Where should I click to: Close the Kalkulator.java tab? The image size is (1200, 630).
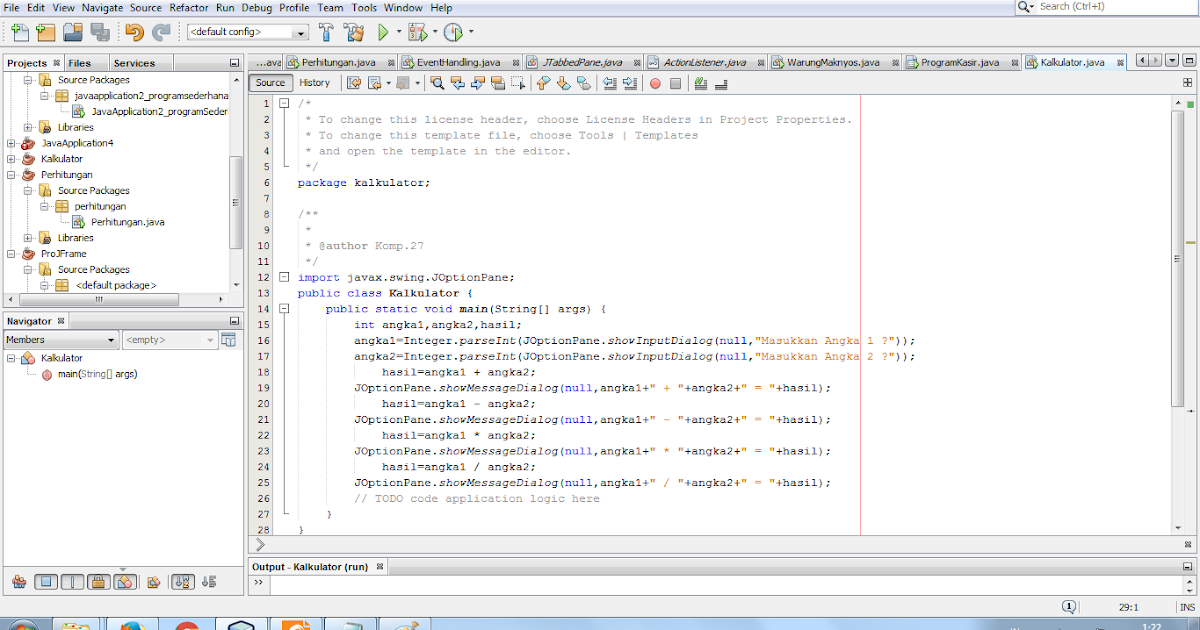pyautogui.click(x=1120, y=62)
